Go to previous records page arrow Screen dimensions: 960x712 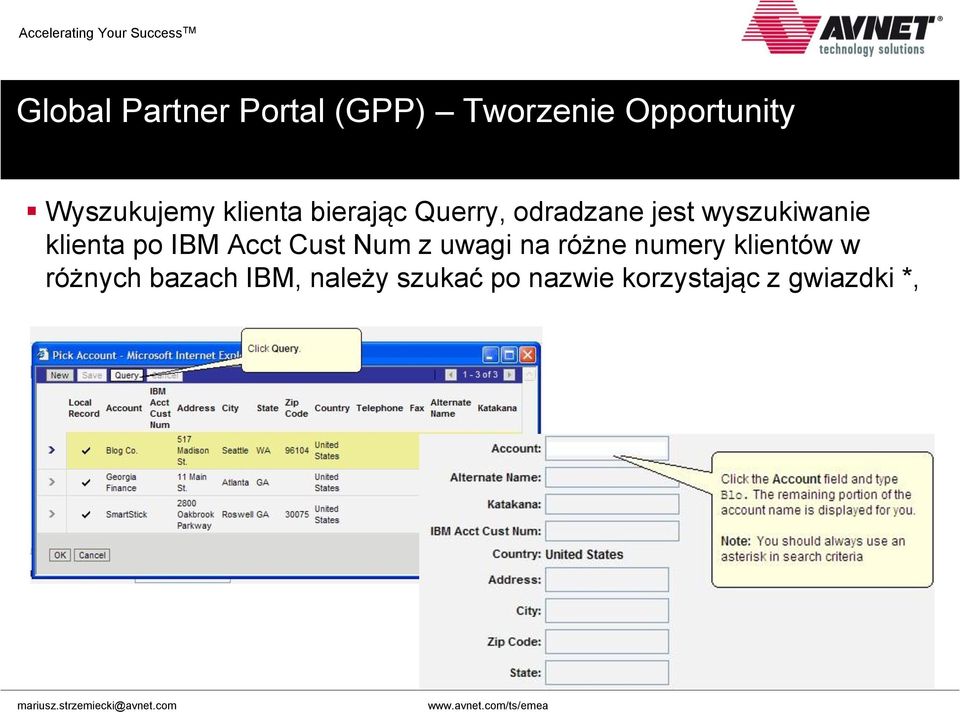pyautogui.click(x=451, y=375)
